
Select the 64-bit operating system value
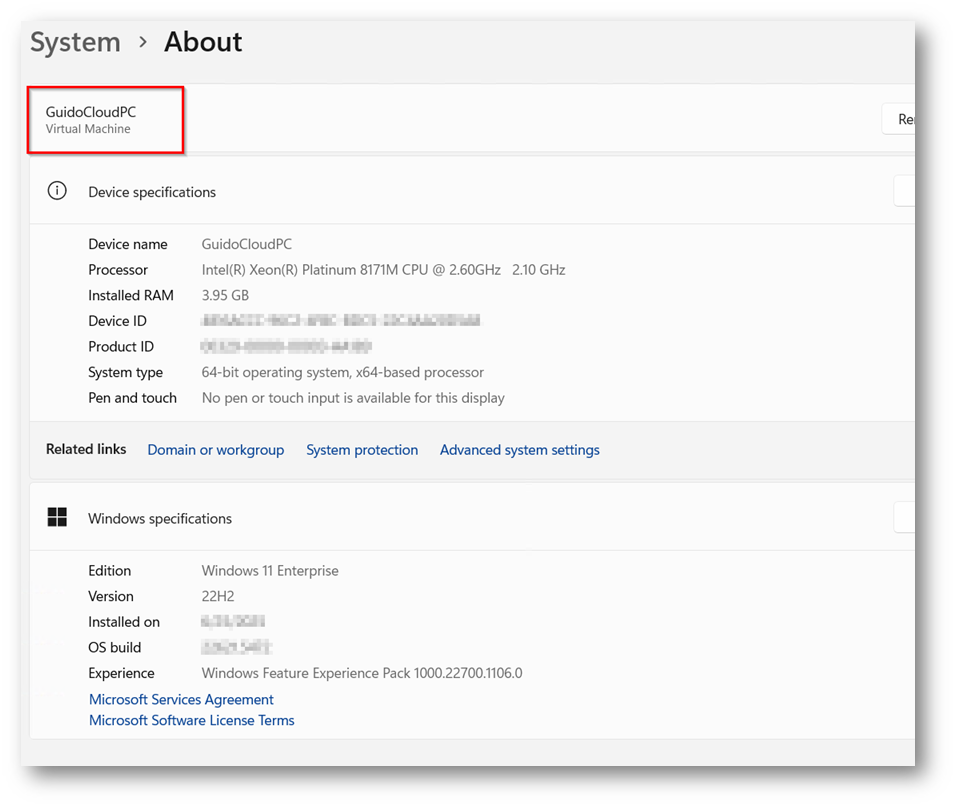[342, 372]
